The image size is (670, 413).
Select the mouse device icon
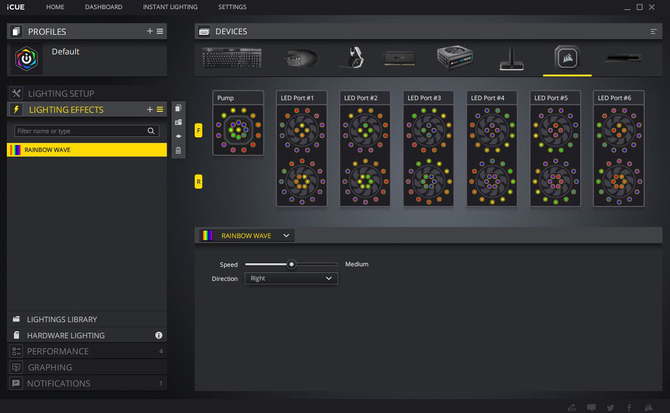(x=302, y=58)
